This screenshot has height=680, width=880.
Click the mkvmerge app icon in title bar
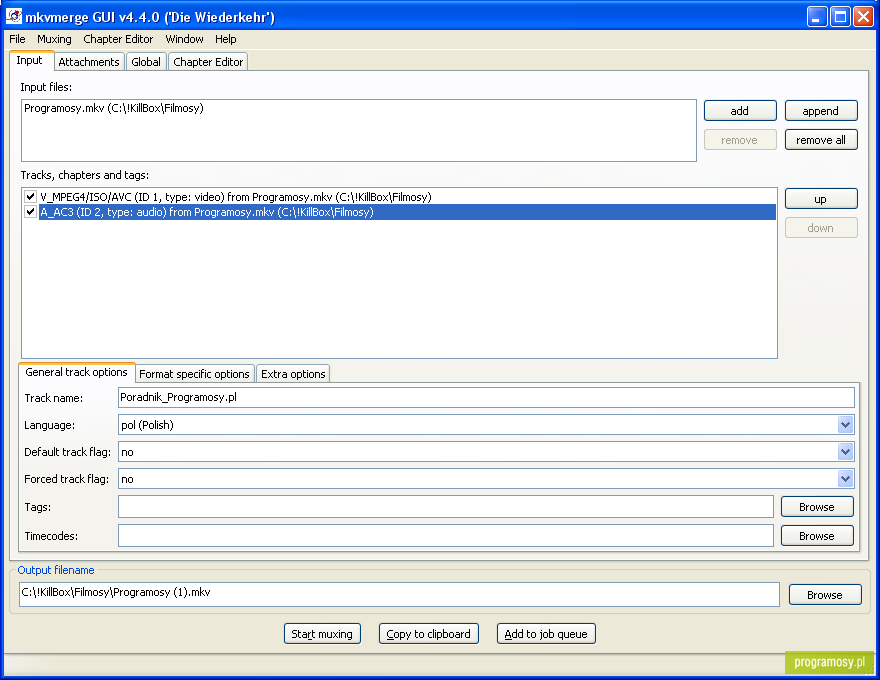14,16
